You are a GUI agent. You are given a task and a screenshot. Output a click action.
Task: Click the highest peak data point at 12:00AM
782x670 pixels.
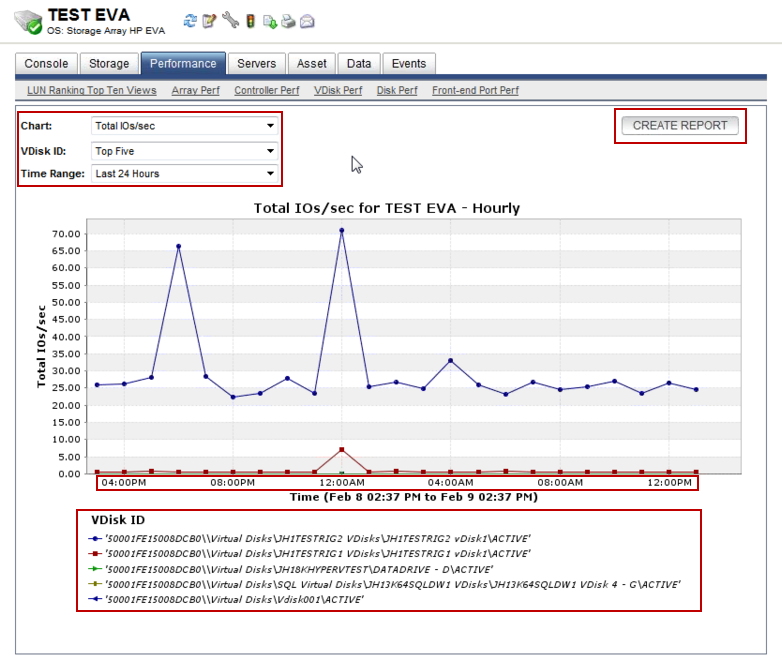(x=342, y=230)
